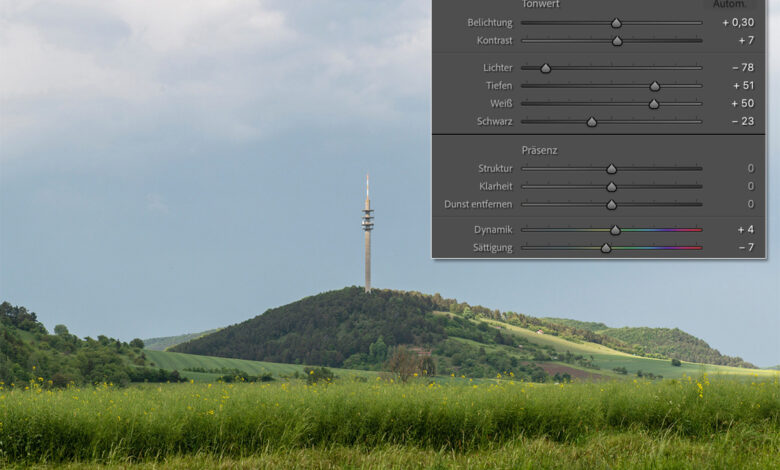Edit the Lichter value field −78

coord(742,68)
